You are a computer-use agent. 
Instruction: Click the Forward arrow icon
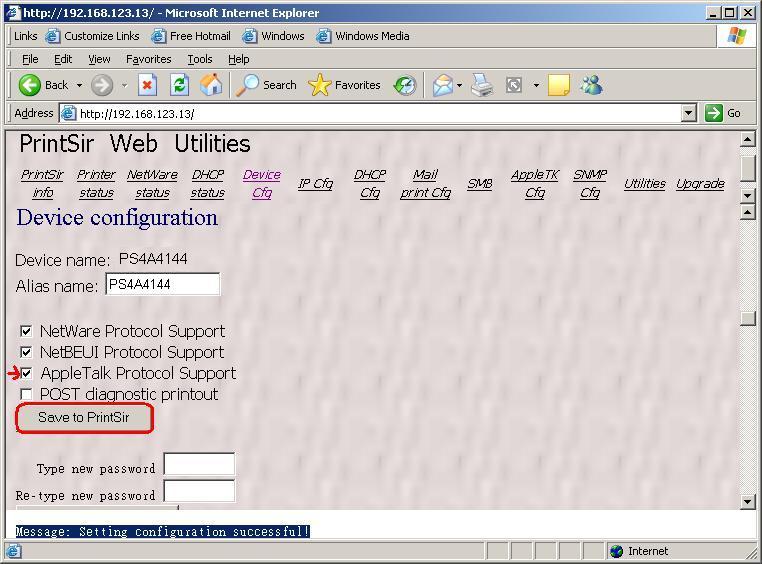click(x=102, y=85)
